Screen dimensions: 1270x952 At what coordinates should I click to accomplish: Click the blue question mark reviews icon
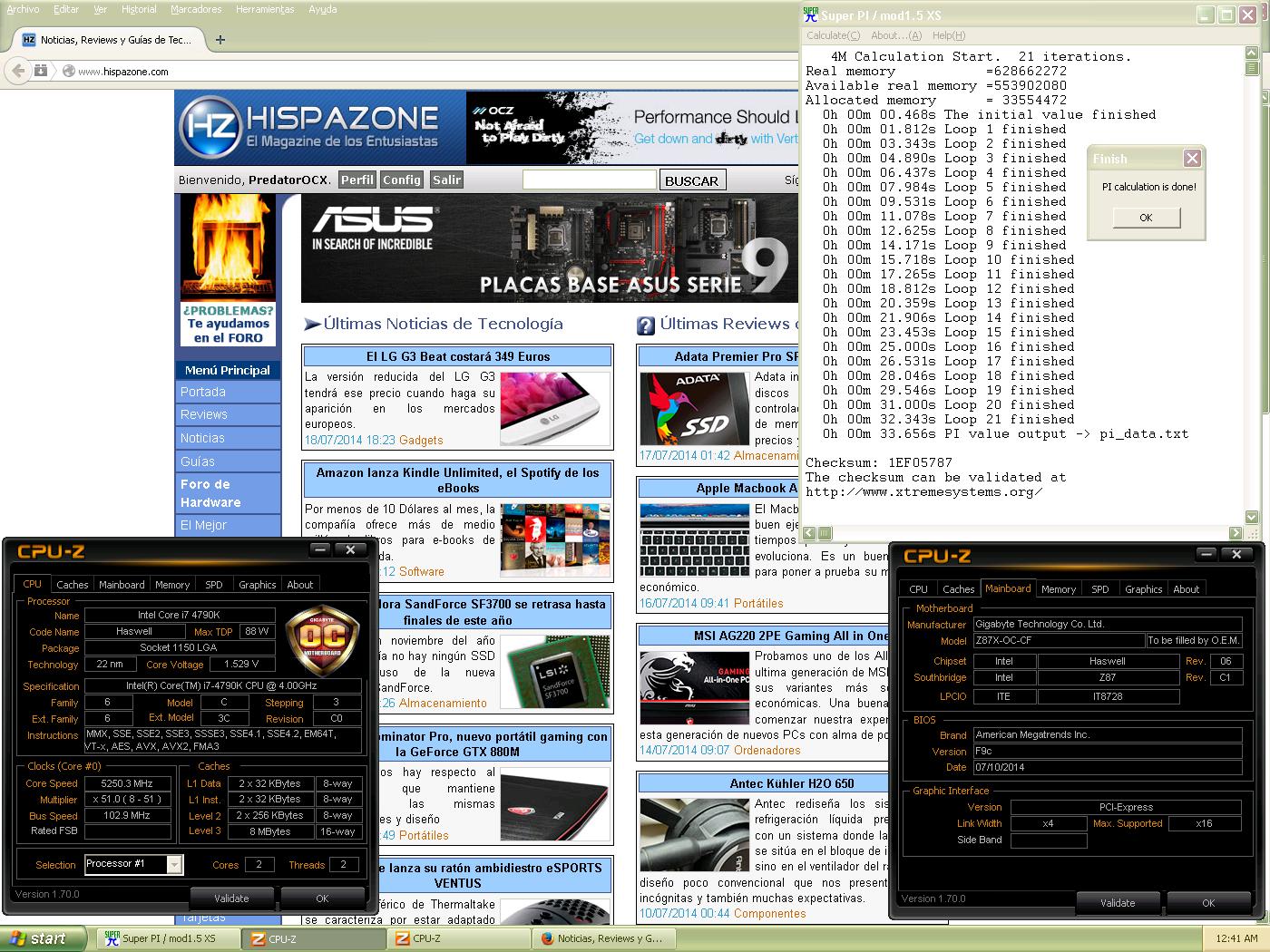coord(646,325)
